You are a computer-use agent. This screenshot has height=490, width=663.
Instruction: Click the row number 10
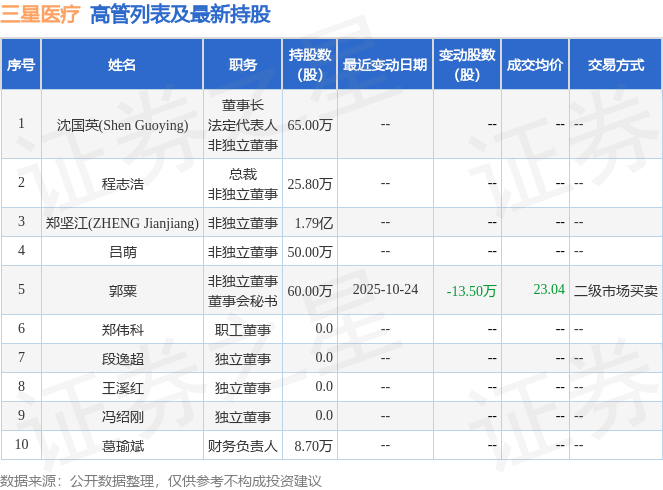[x=21, y=444]
